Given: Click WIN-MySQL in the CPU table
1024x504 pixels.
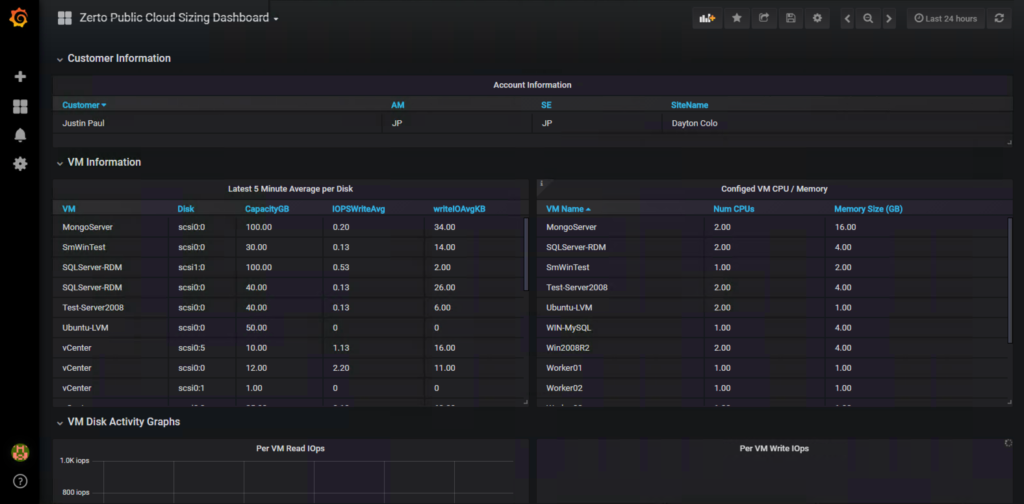Looking at the screenshot, I should click(x=569, y=328).
